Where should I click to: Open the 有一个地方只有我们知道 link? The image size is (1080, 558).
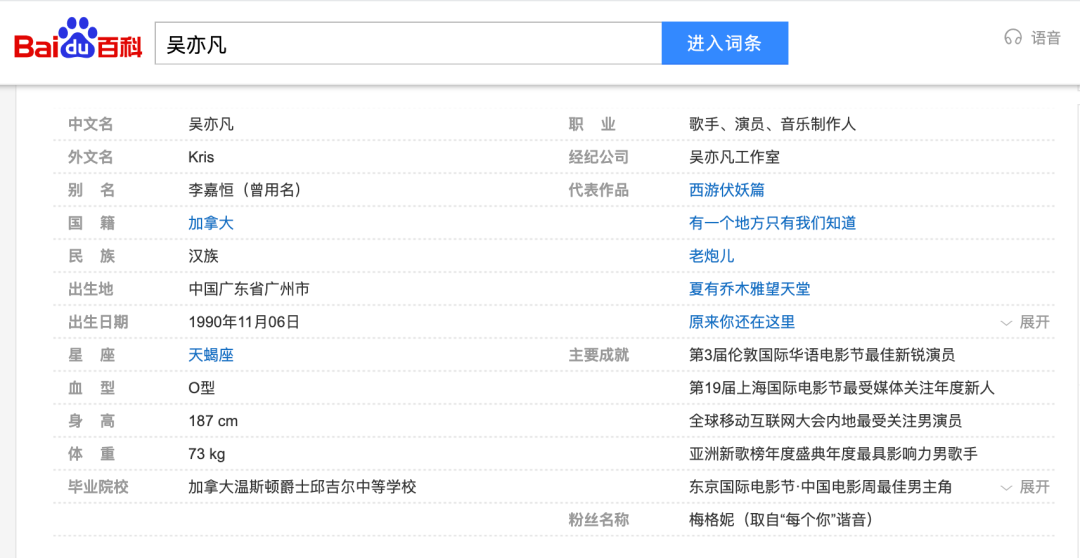[x=772, y=223]
